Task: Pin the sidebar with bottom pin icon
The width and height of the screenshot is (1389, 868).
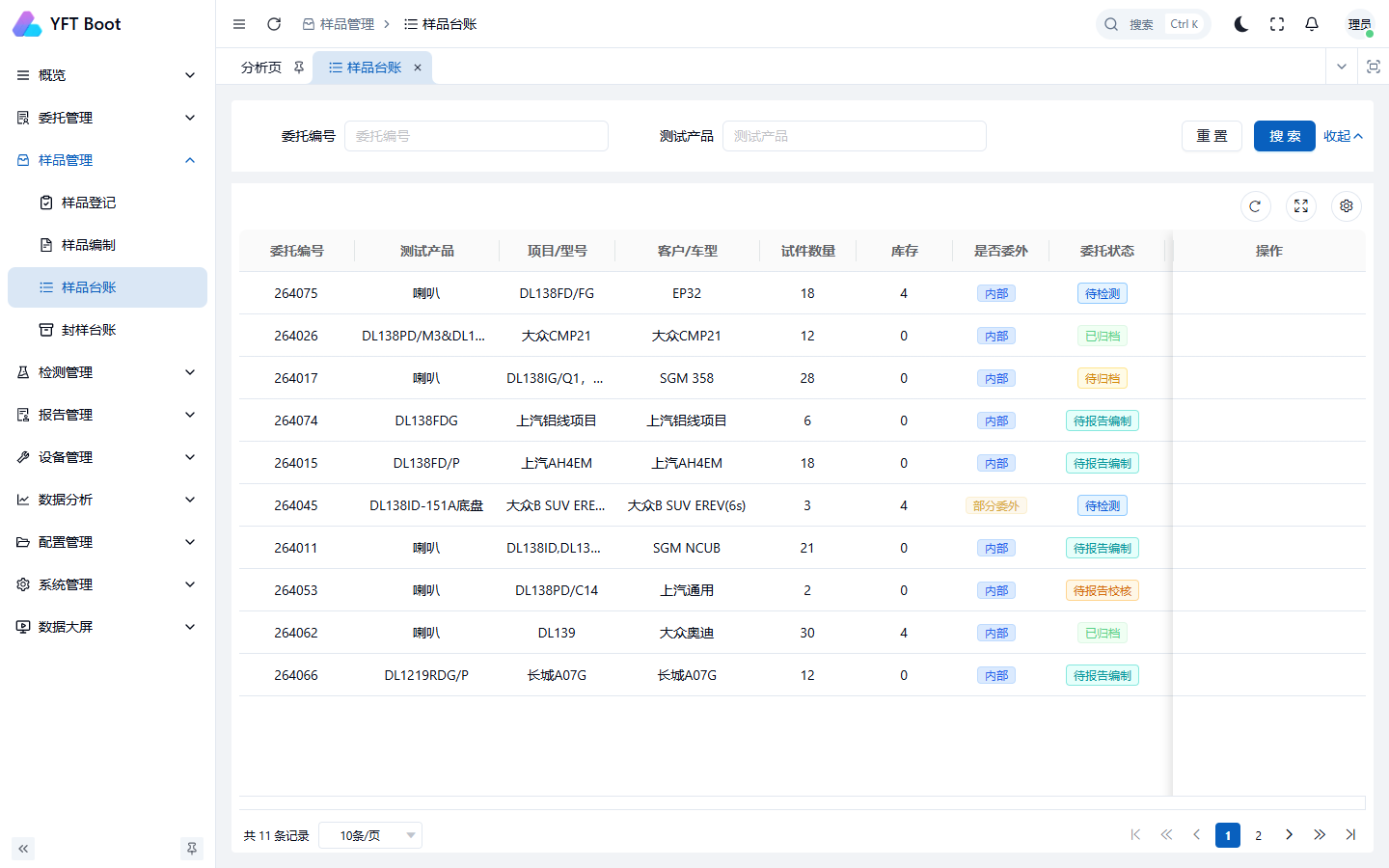Action: click(x=192, y=849)
